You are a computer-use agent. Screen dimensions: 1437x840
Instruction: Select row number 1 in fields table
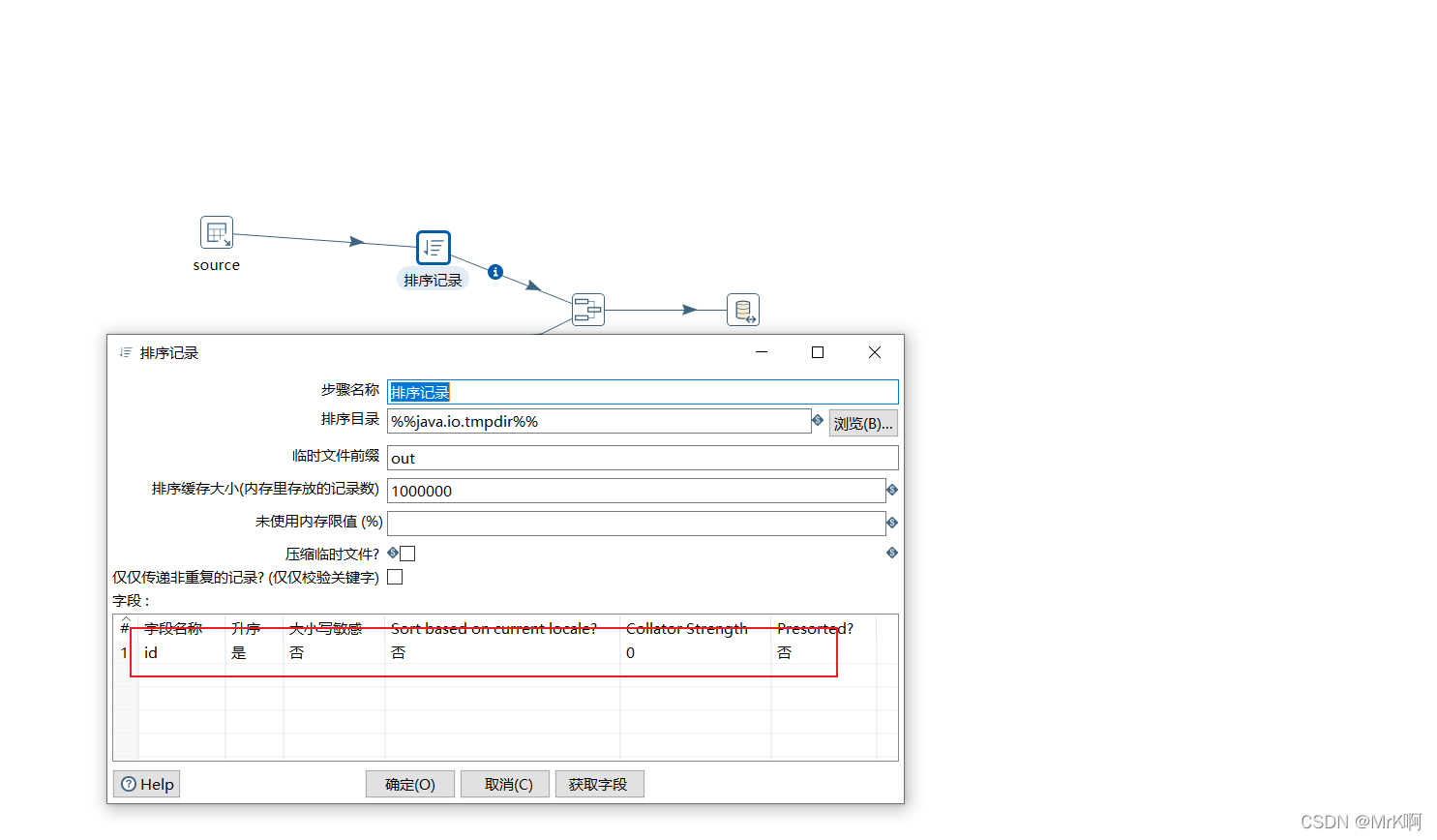[x=125, y=652]
